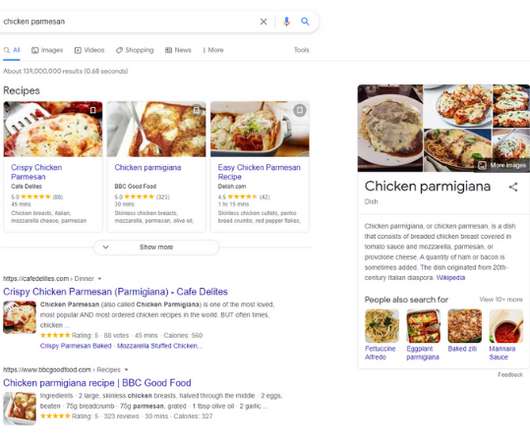530x442 pixels.
Task: Switch to the Images tab
Action: pos(47,50)
